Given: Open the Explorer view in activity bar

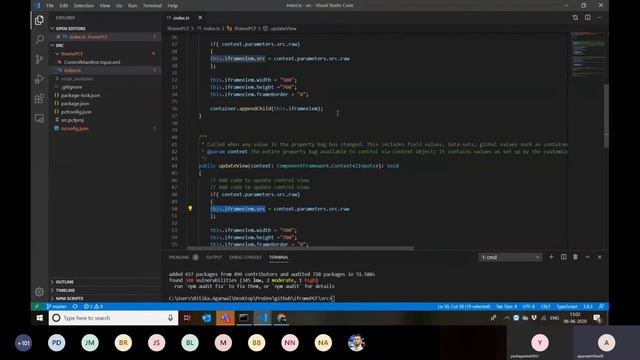Looking at the screenshot, I should [40, 20].
